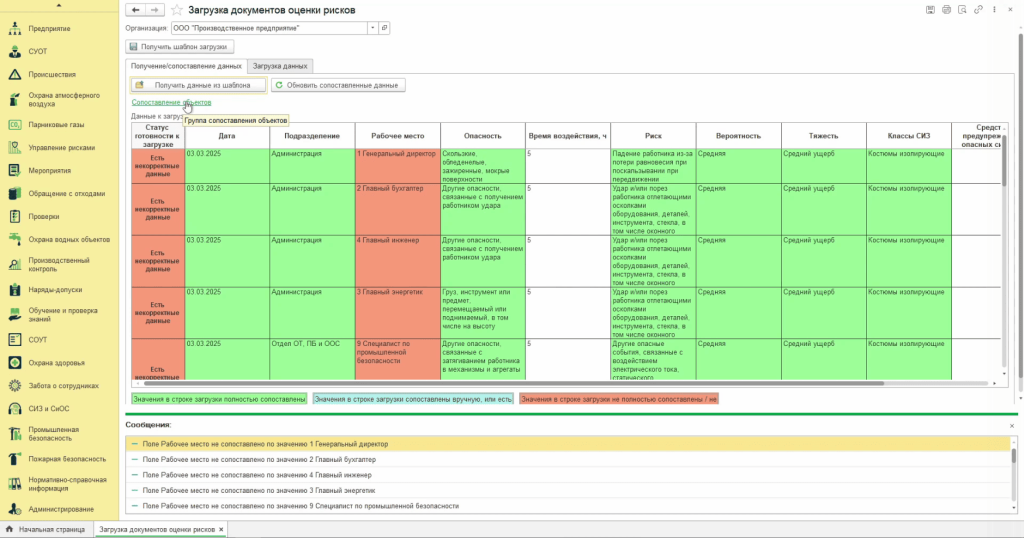Open the Сопоставление объектов link

(171, 103)
